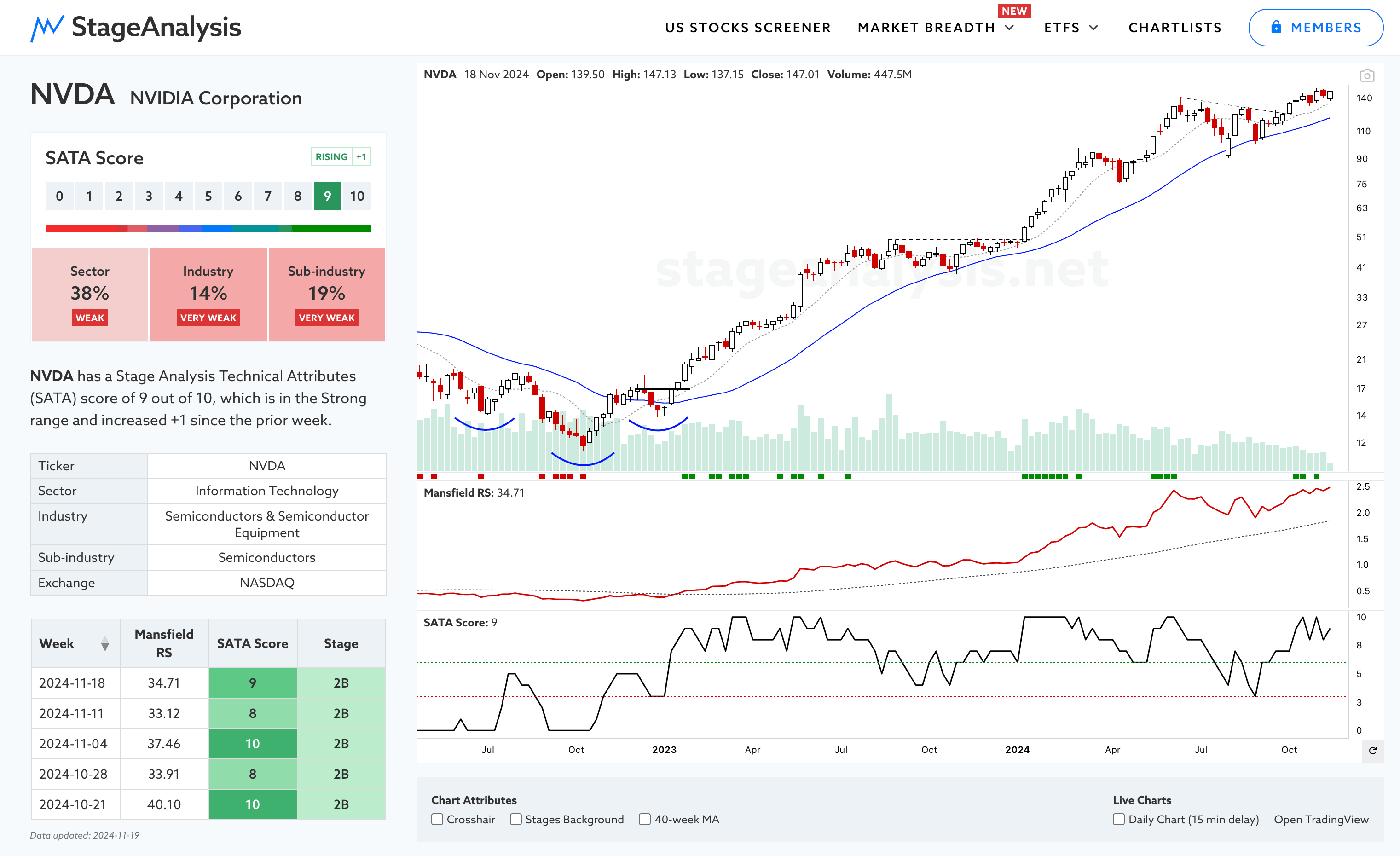This screenshot has width=1400, height=856.
Task: Click the Data updated: 2024-11-19 note
Action: (x=85, y=835)
